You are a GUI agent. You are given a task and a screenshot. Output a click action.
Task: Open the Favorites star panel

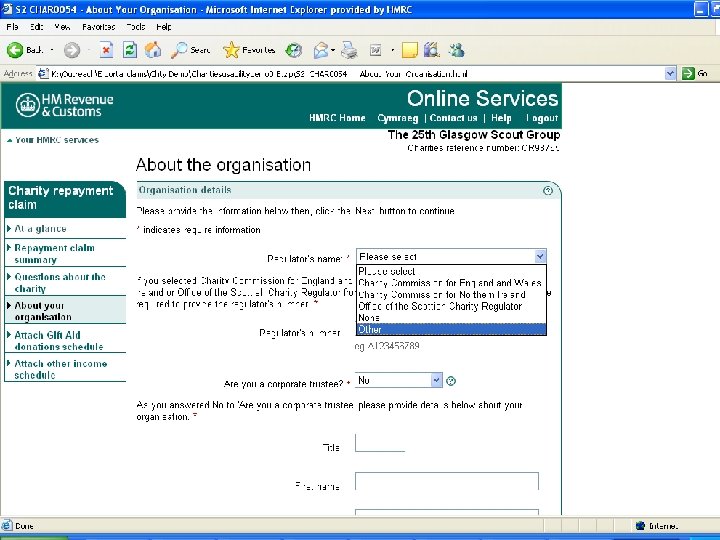tap(249, 50)
